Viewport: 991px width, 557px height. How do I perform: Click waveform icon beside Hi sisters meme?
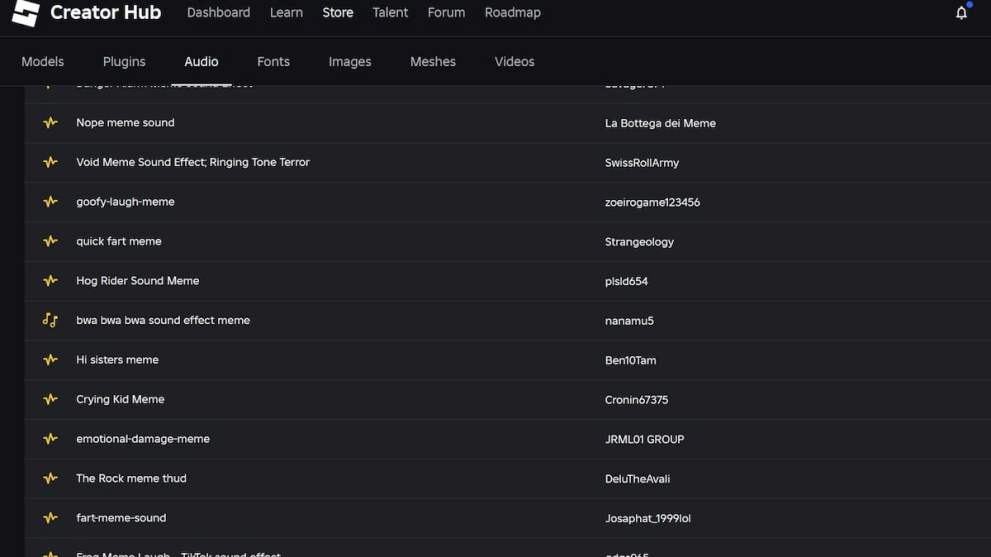50,360
